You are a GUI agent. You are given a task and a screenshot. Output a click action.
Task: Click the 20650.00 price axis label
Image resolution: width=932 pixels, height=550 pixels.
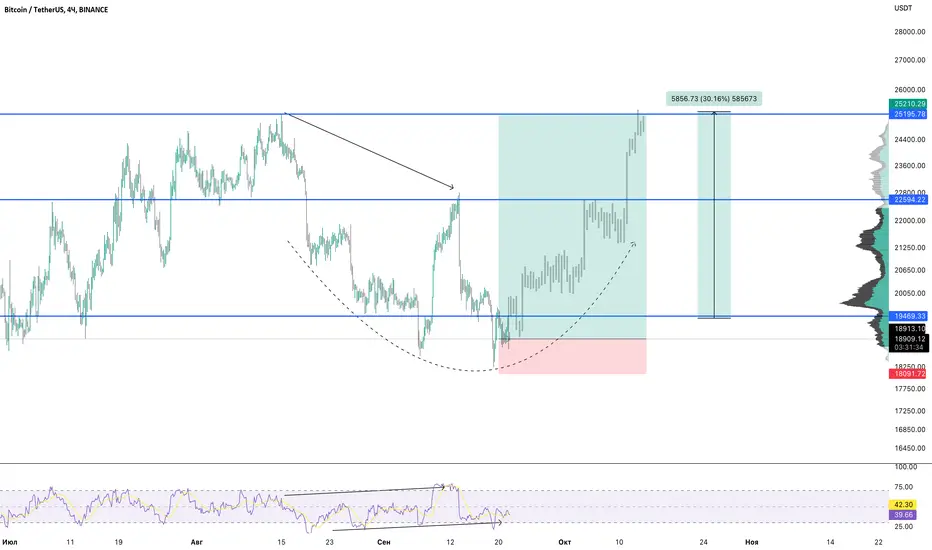tap(909, 269)
